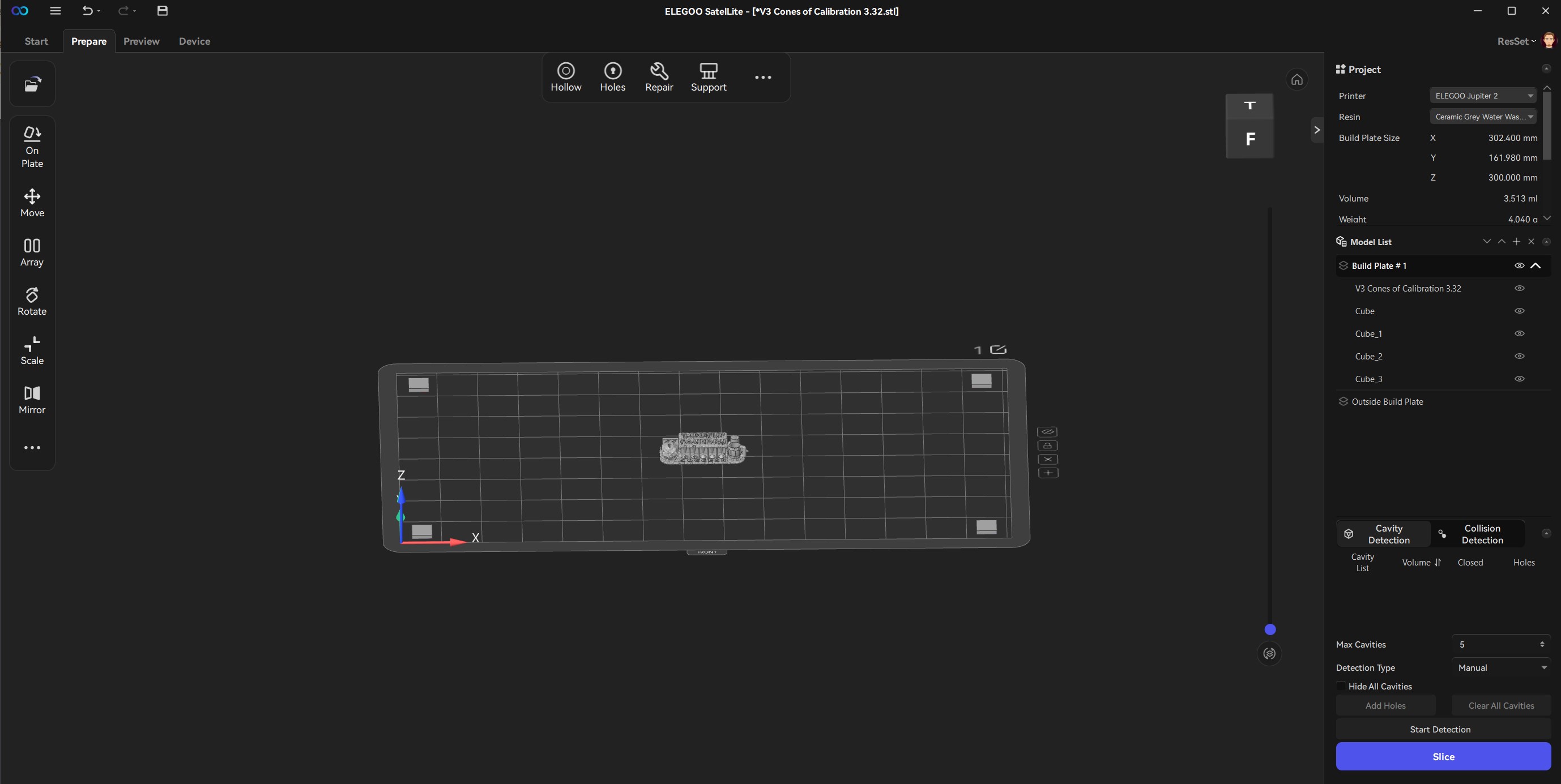This screenshot has height=784, width=1561.
Task: Select the Rotate tool
Action: pos(32,302)
